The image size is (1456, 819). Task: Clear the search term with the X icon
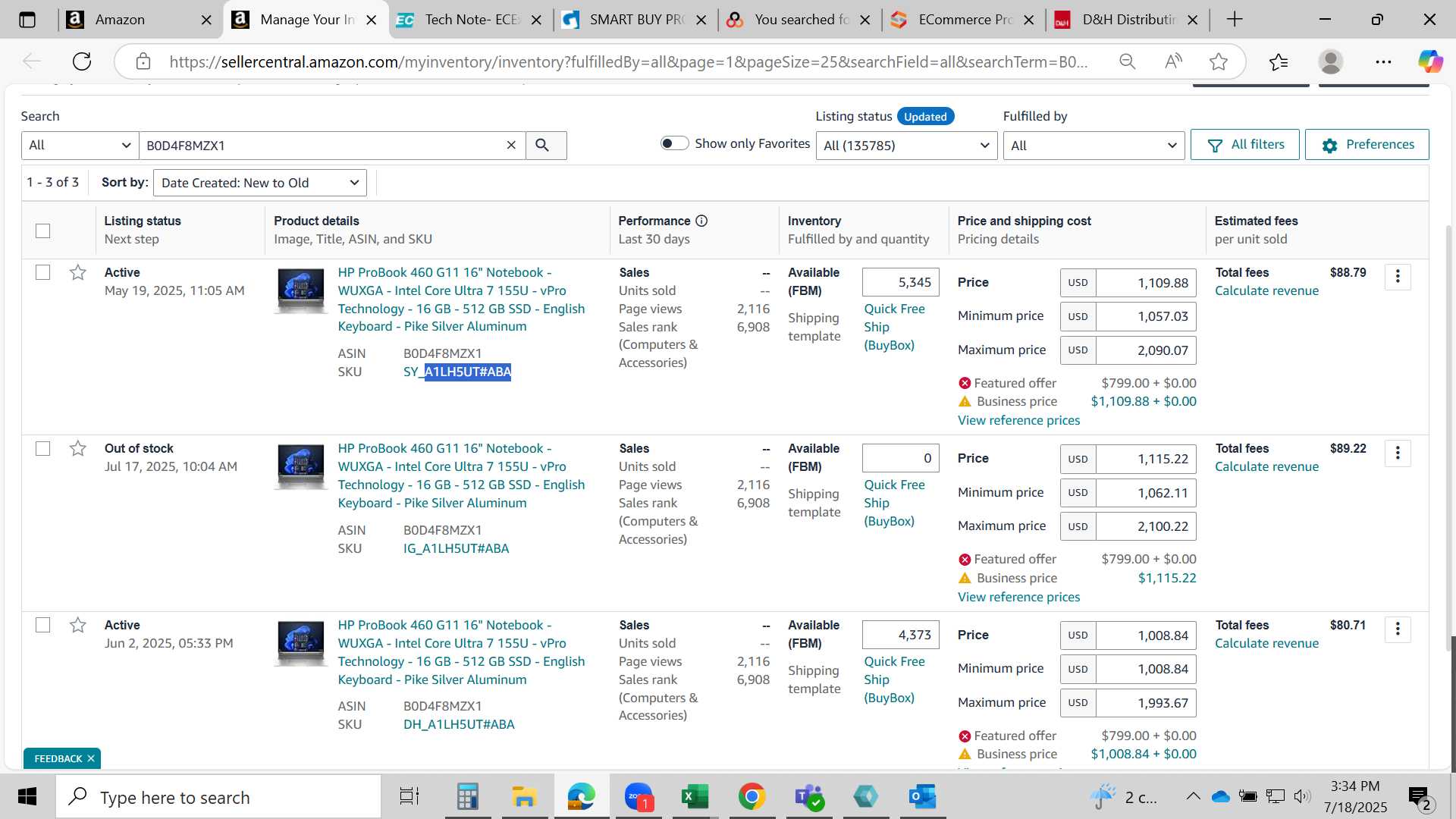(511, 145)
